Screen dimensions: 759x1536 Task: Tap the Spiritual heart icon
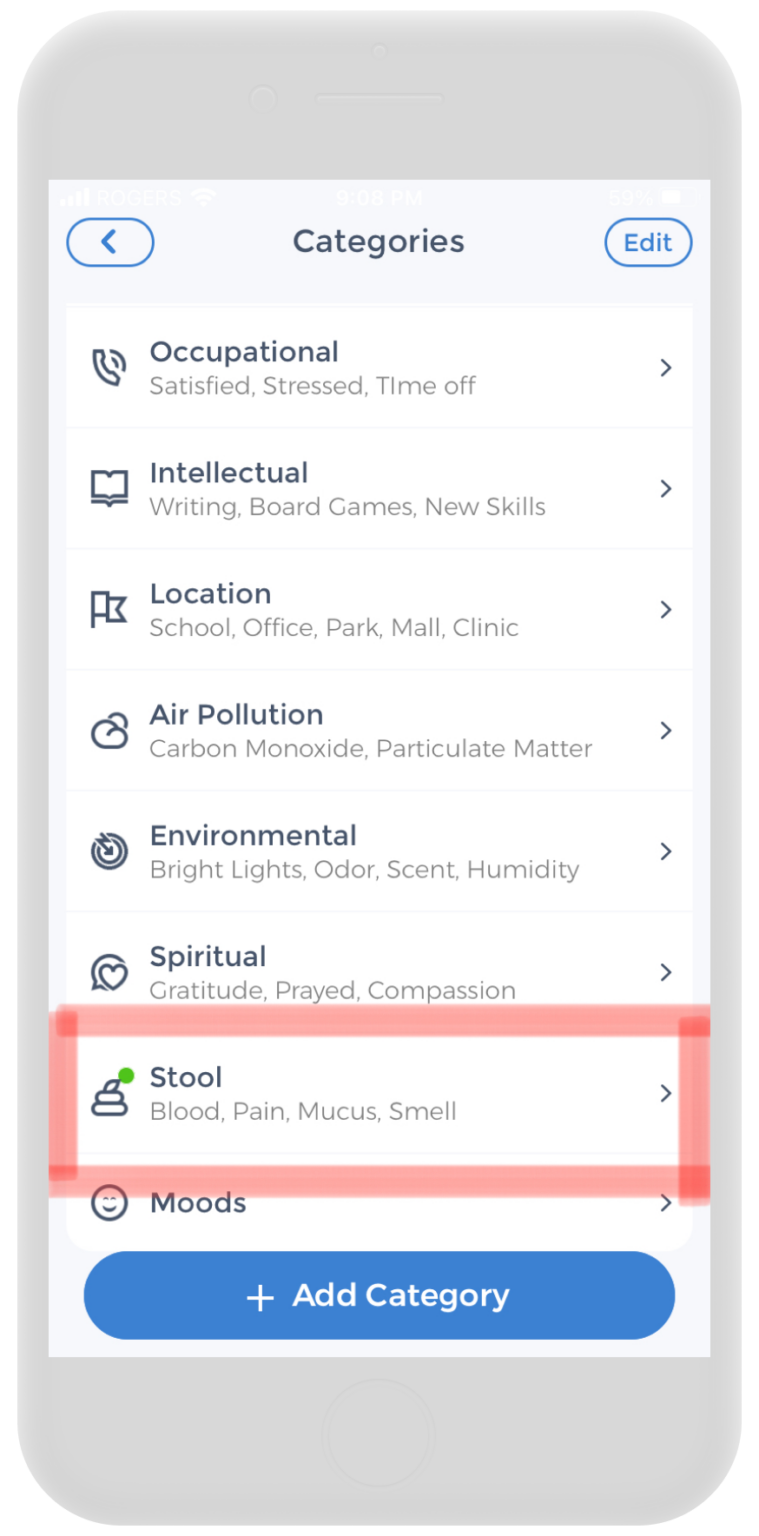pyautogui.click(x=109, y=973)
